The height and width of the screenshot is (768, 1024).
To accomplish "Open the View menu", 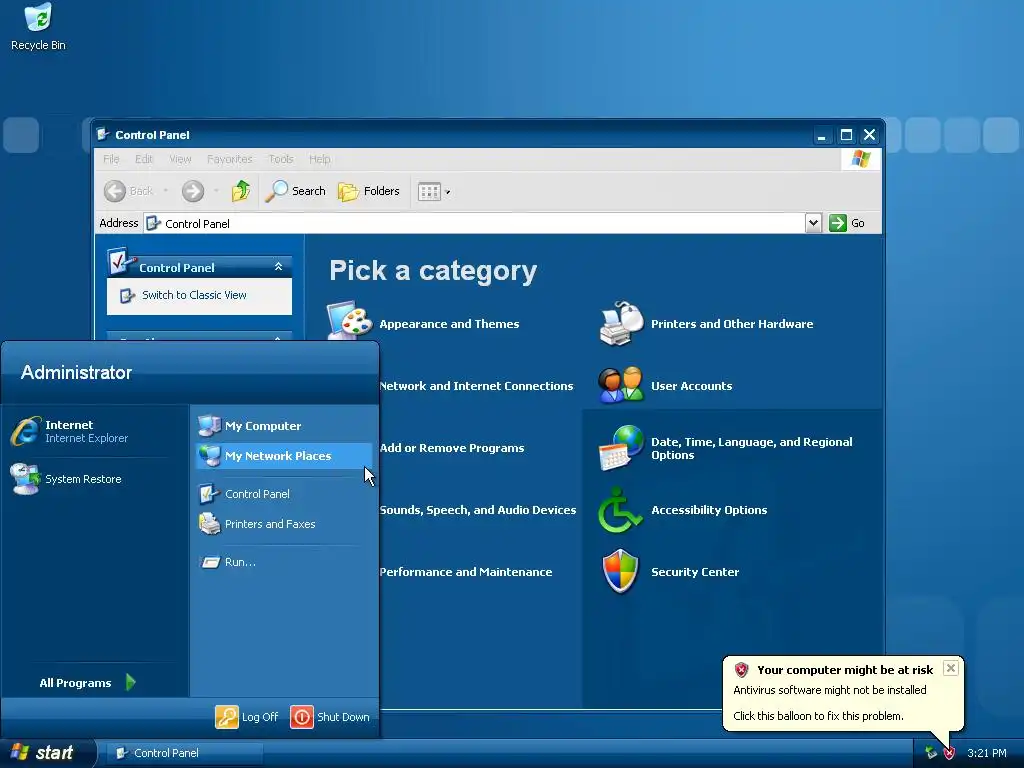I will (x=180, y=159).
